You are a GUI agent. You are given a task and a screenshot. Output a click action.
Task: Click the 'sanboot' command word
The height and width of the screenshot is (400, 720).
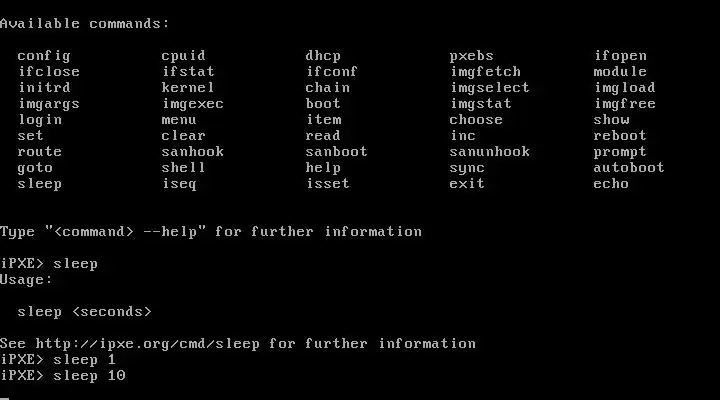pyautogui.click(x=337, y=152)
